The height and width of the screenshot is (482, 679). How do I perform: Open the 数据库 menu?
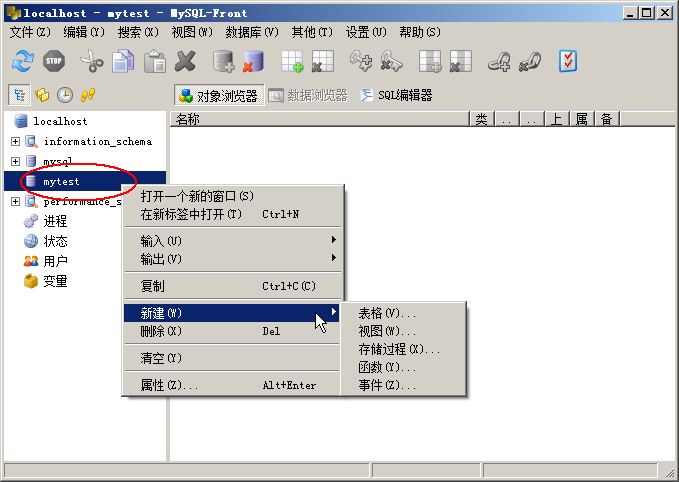[252, 32]
